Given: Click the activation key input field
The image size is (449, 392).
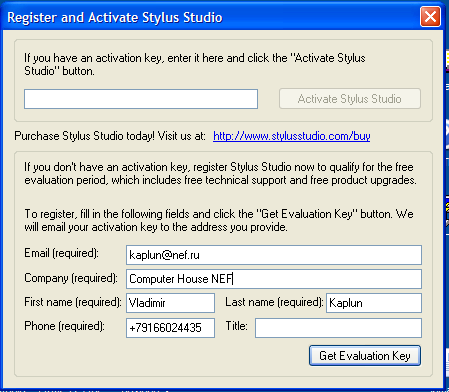Looking at the screenshot, I should pos(141,99).
